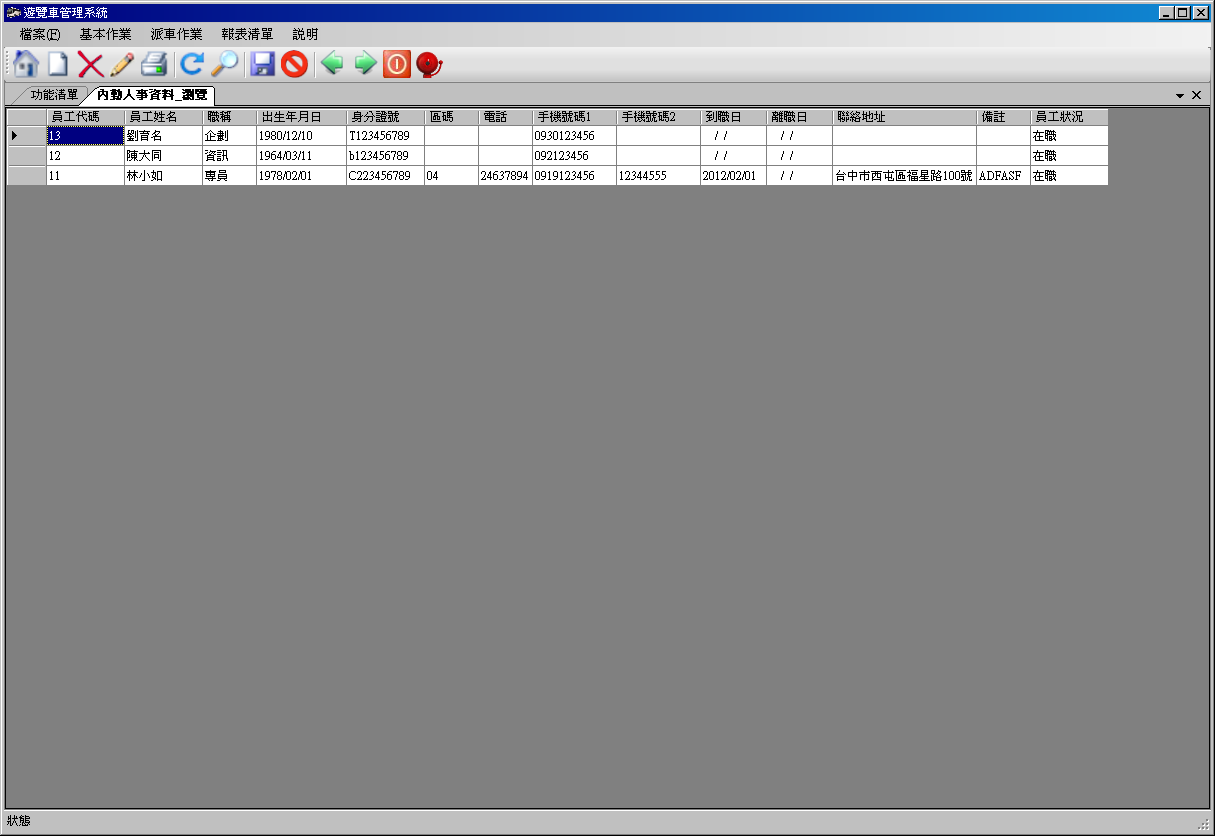Click the 區碼 column header

tap(451, 117)
